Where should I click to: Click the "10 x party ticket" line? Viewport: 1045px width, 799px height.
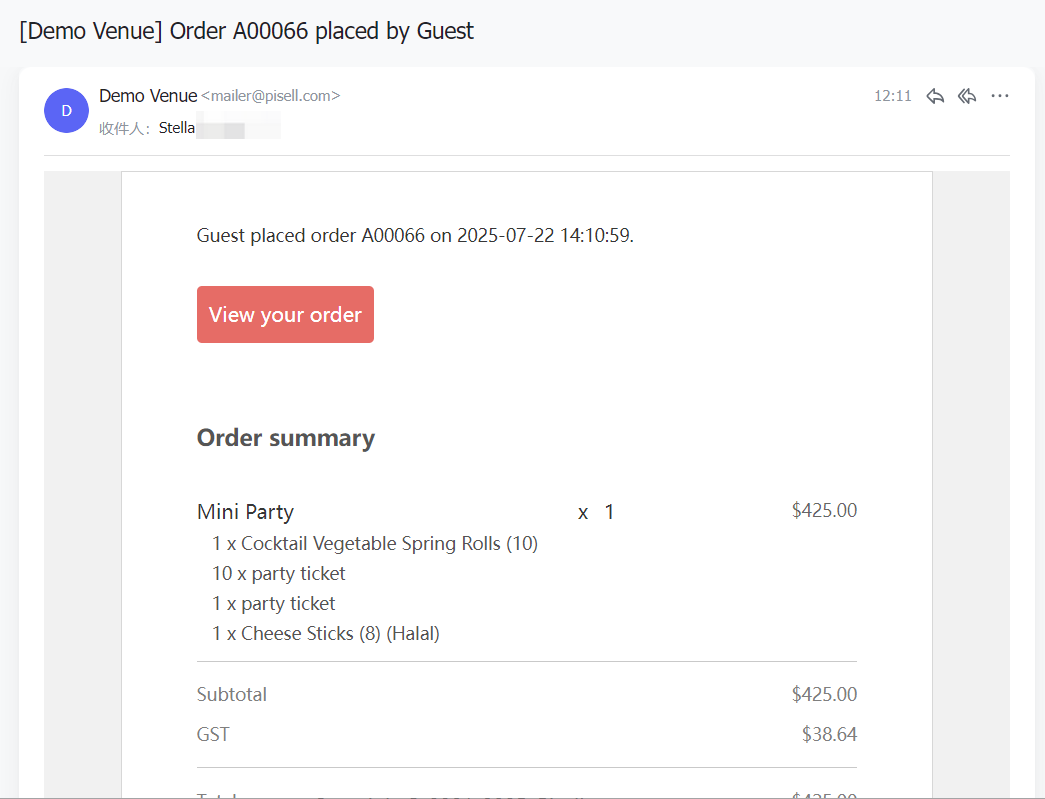(x=279, y=574)
